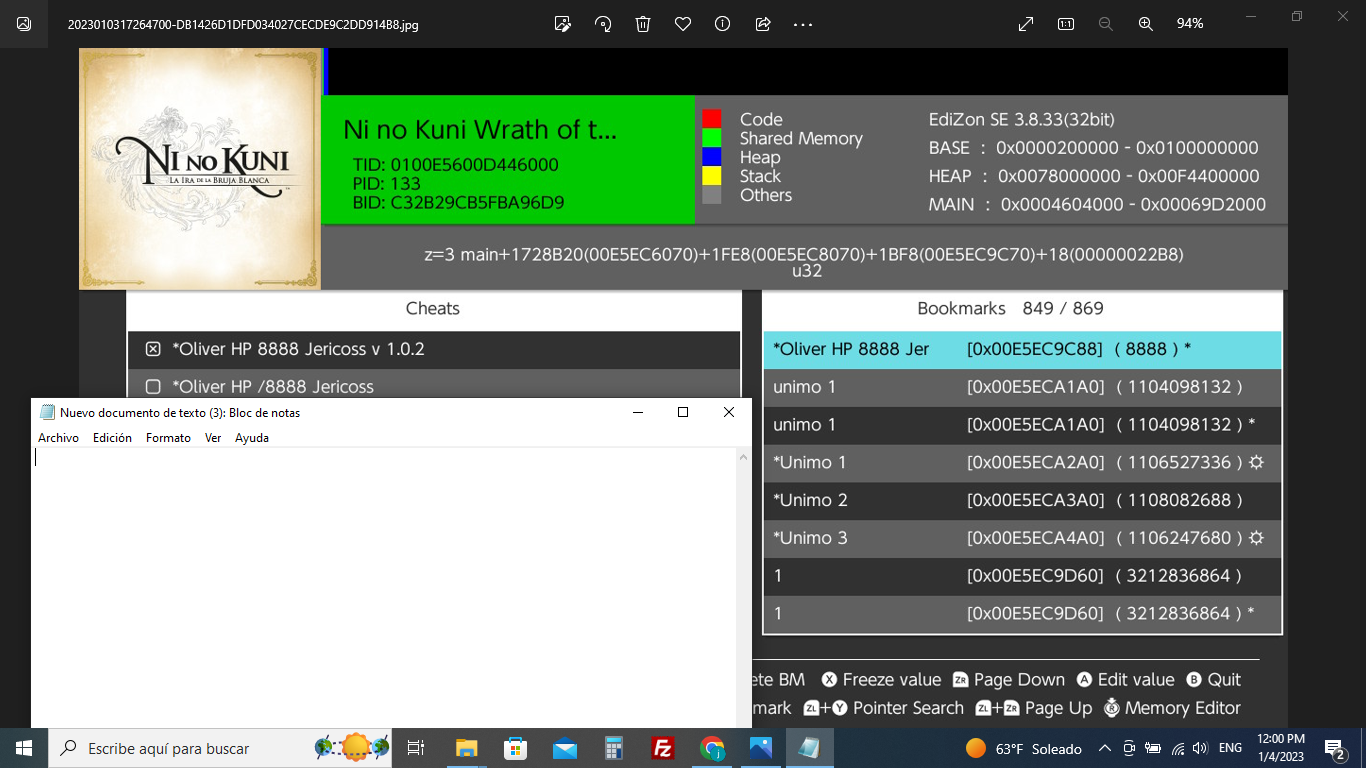Click inside the Notepad text area

coord(384,587)
